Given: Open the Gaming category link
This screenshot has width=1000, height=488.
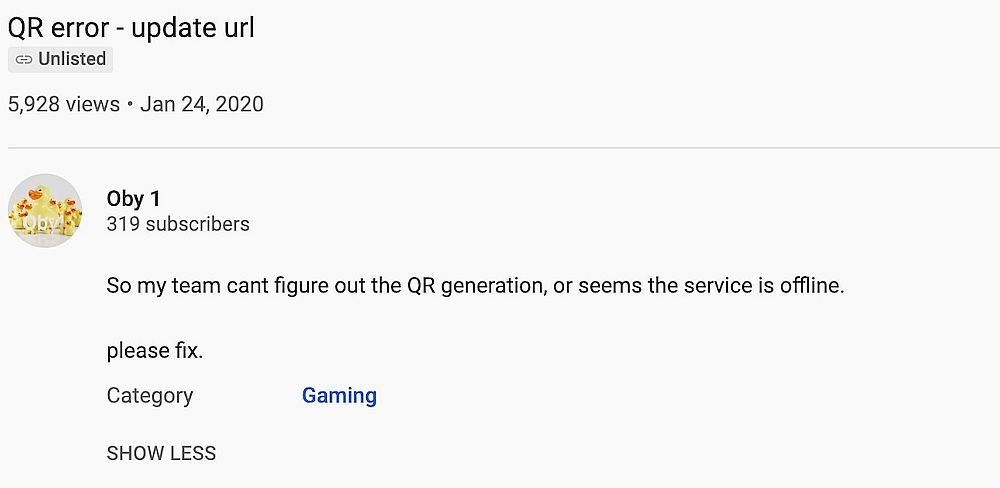Looking at the screenshot, I should tap(339, 395).
